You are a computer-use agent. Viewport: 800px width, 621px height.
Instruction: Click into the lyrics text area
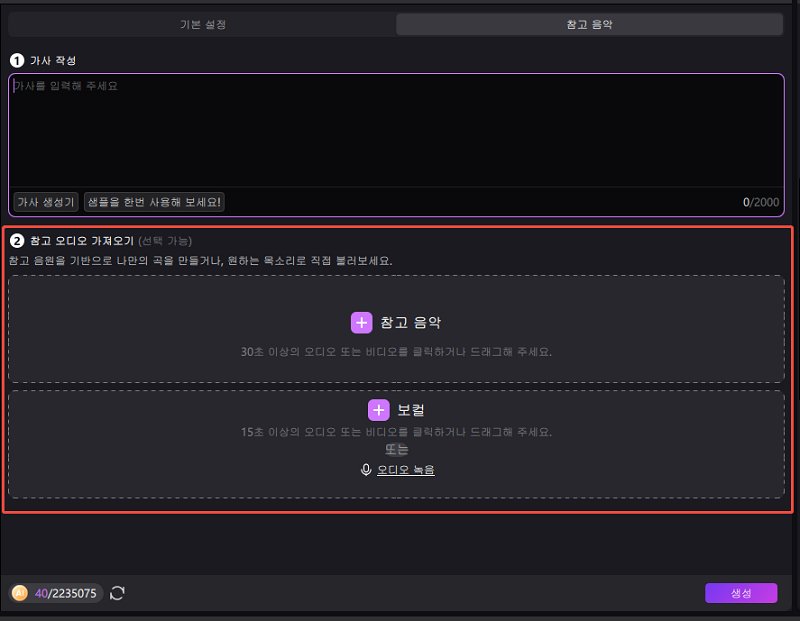click(396, 131)
